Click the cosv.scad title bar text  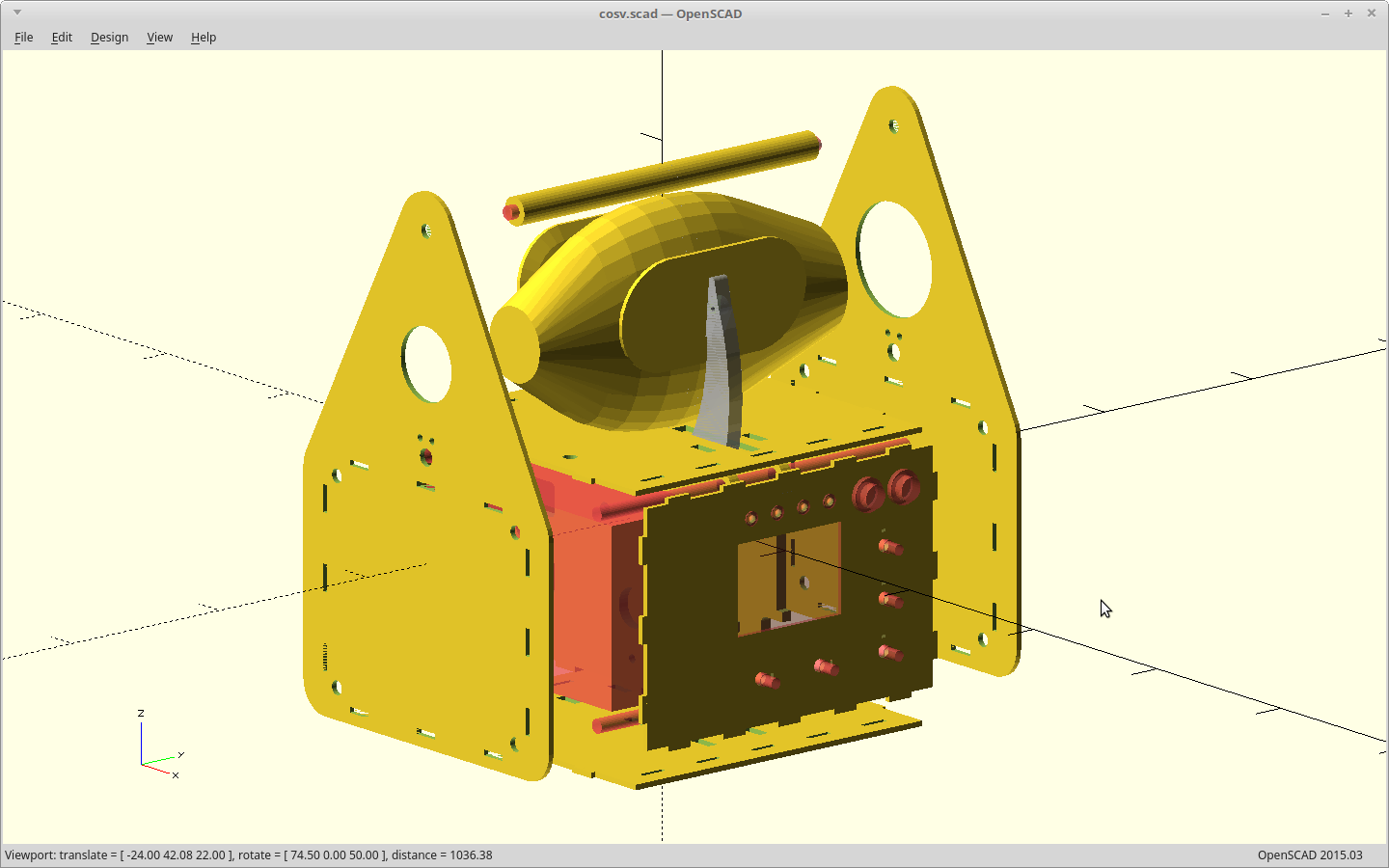point(669,14)
